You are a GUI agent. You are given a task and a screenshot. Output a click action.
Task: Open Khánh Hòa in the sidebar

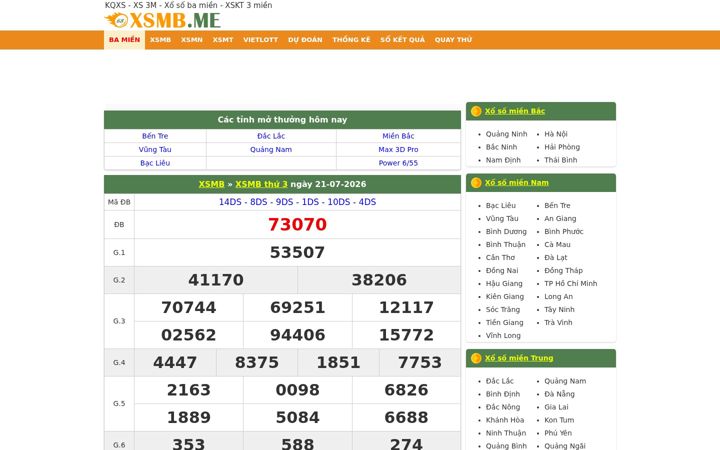(505, 420)
